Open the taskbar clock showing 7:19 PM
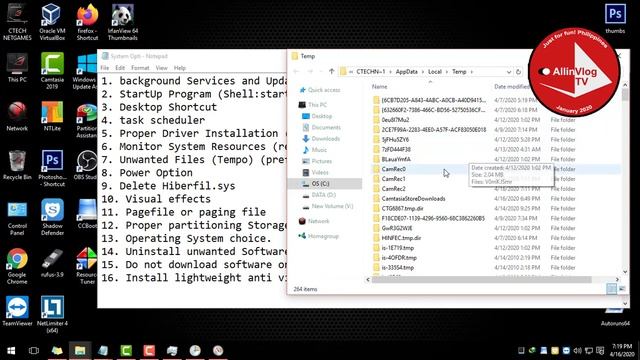Viewport: 640px width, 360px height. pos(622,351)
